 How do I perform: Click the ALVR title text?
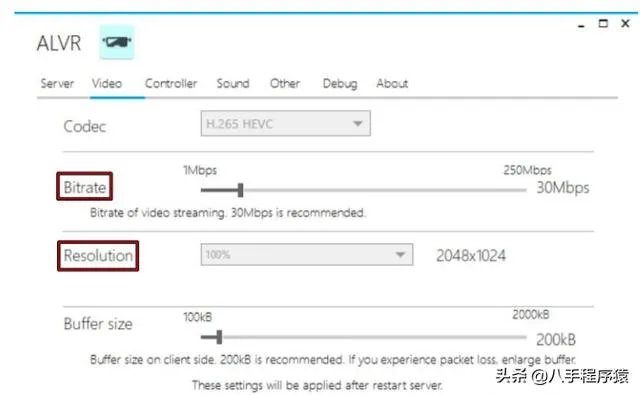59,43
